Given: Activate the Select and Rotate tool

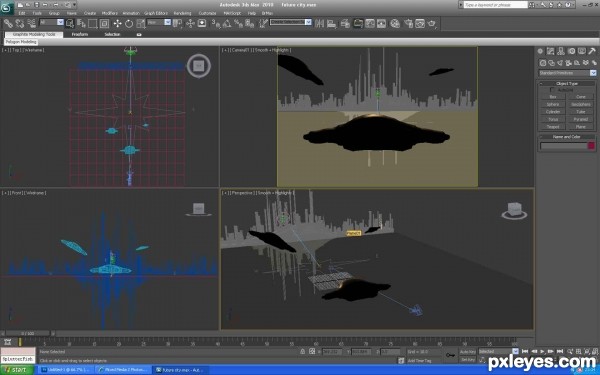Looking at the screenshot, I should click(129, 24).
